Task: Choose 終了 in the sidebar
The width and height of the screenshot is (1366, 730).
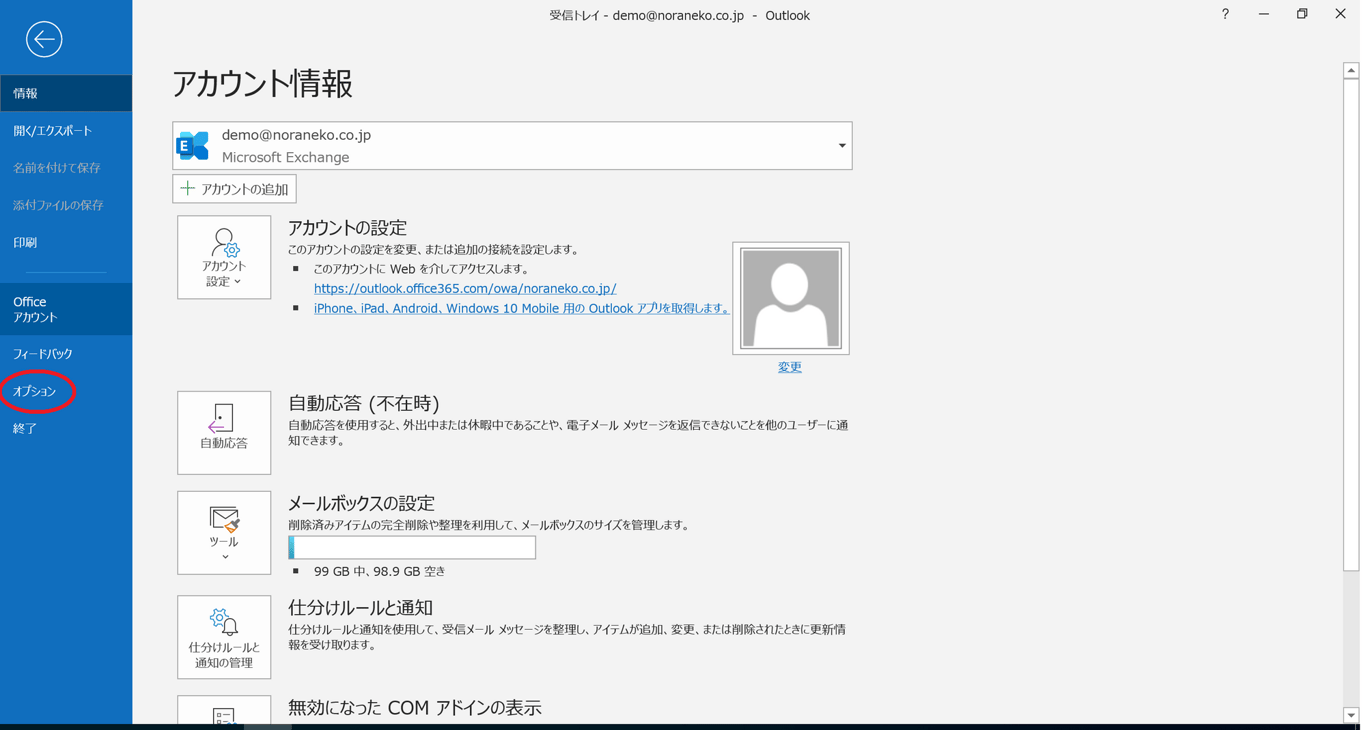Action: pyautogui.click(x=66, y=428)
